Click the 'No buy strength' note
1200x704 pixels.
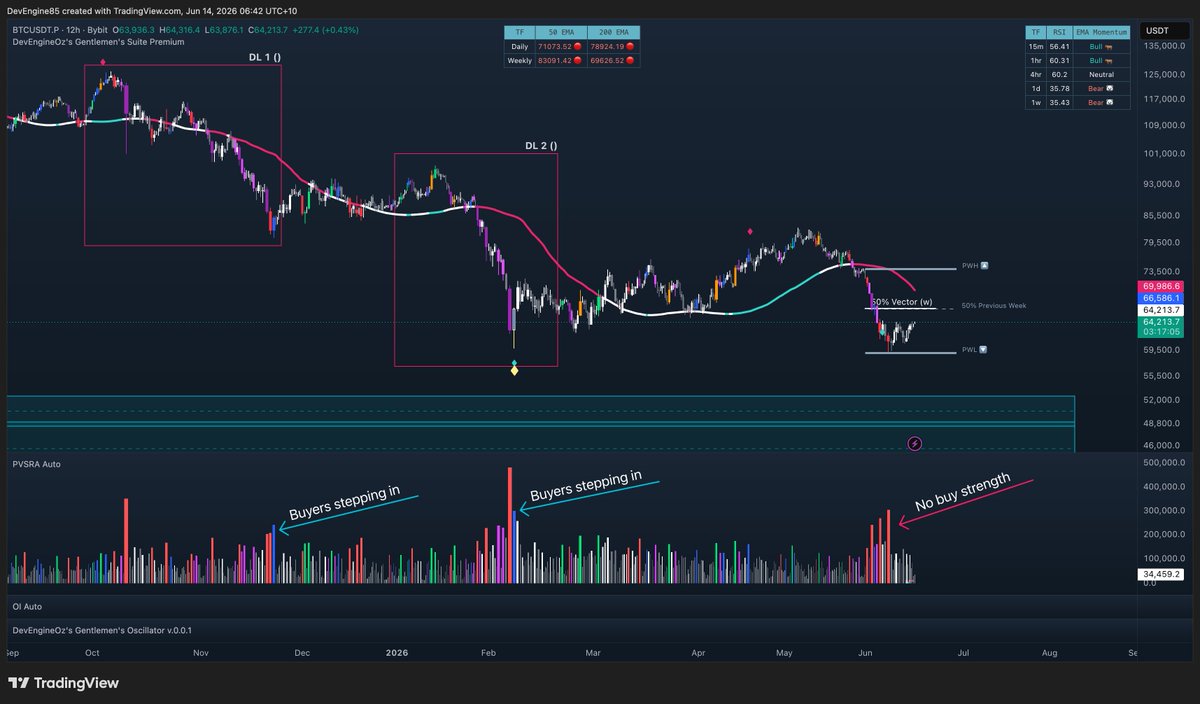pyautogui.click(x=963, y=494)
